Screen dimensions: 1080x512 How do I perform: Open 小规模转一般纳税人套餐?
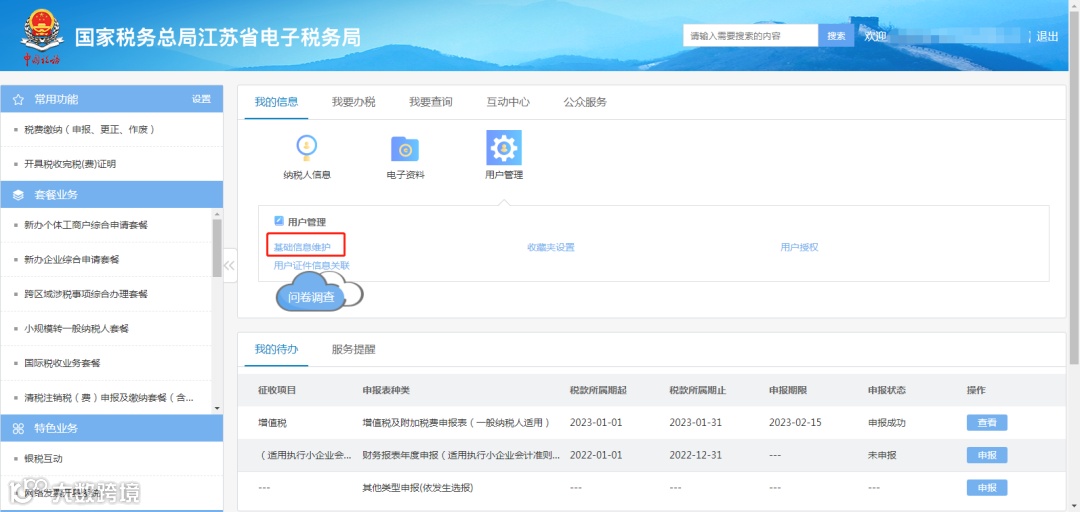(76, 328)
